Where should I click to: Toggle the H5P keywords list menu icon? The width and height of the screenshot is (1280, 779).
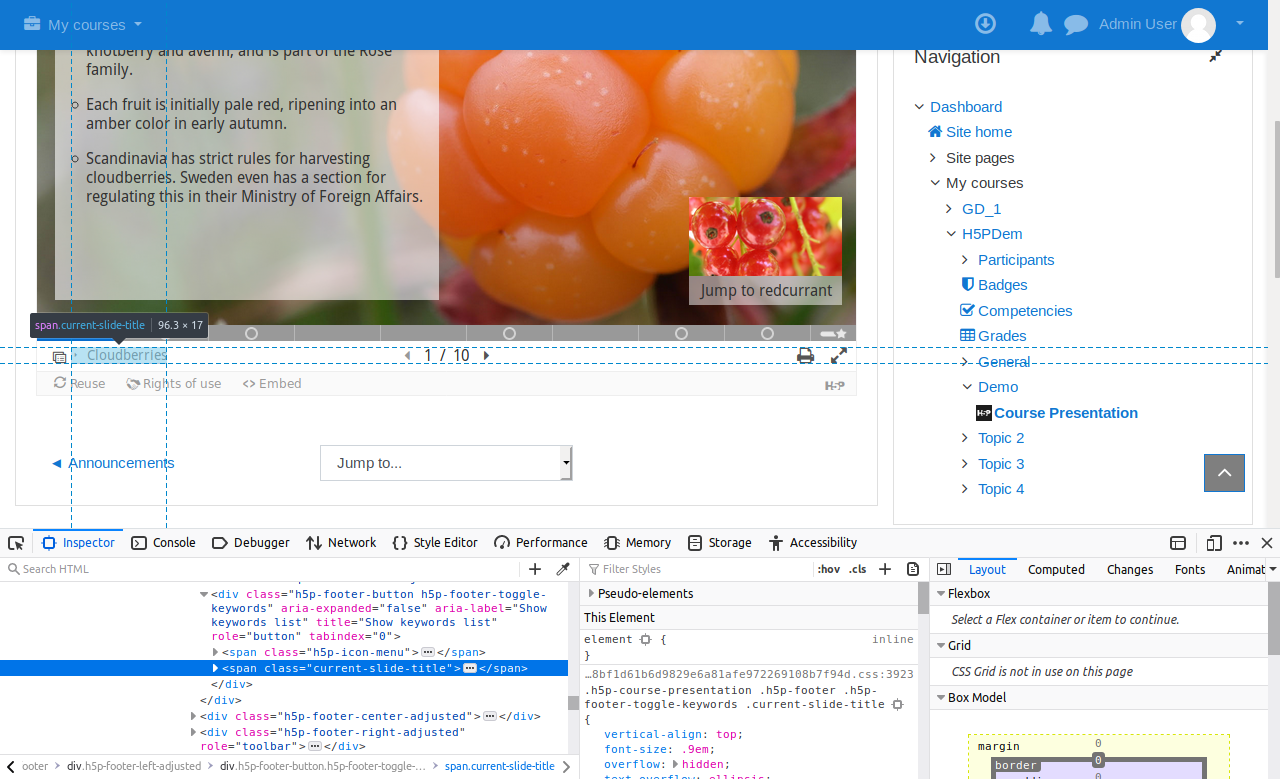coord(59,356)
